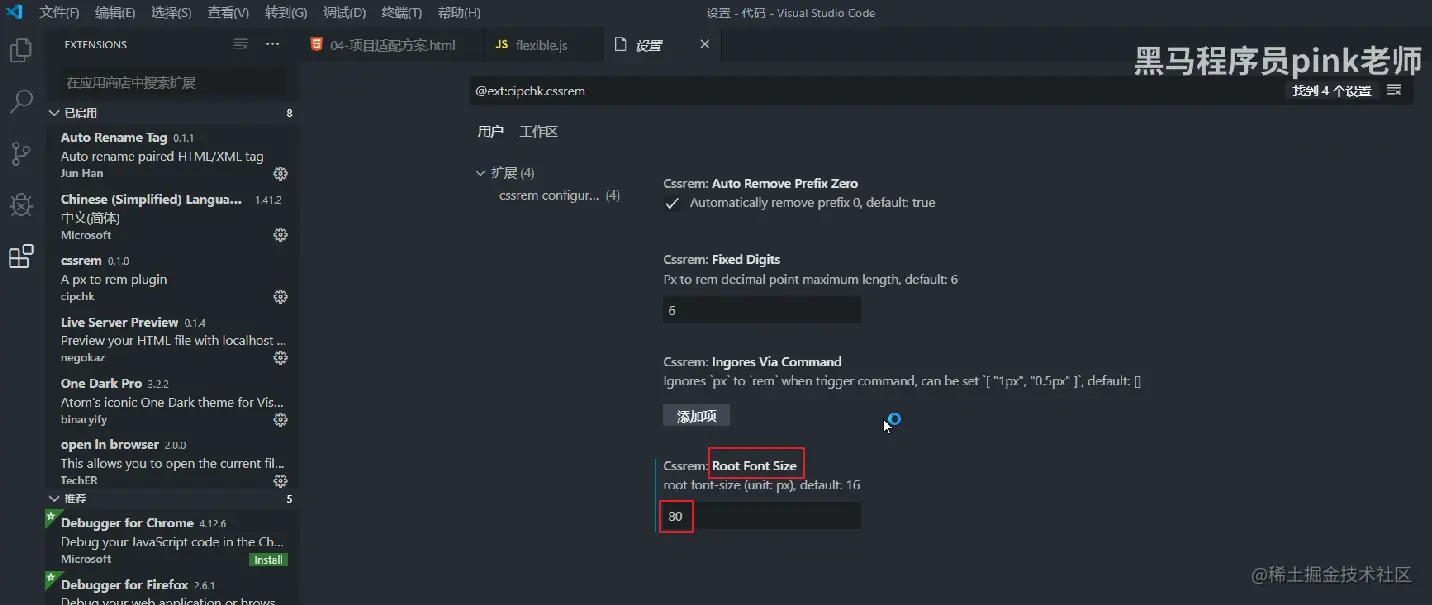Viewport: 1432px width, 605px height.
Task: Open manage gear for Chinese Language Pack
Action: pyautogui.click(x=281, y=235)
